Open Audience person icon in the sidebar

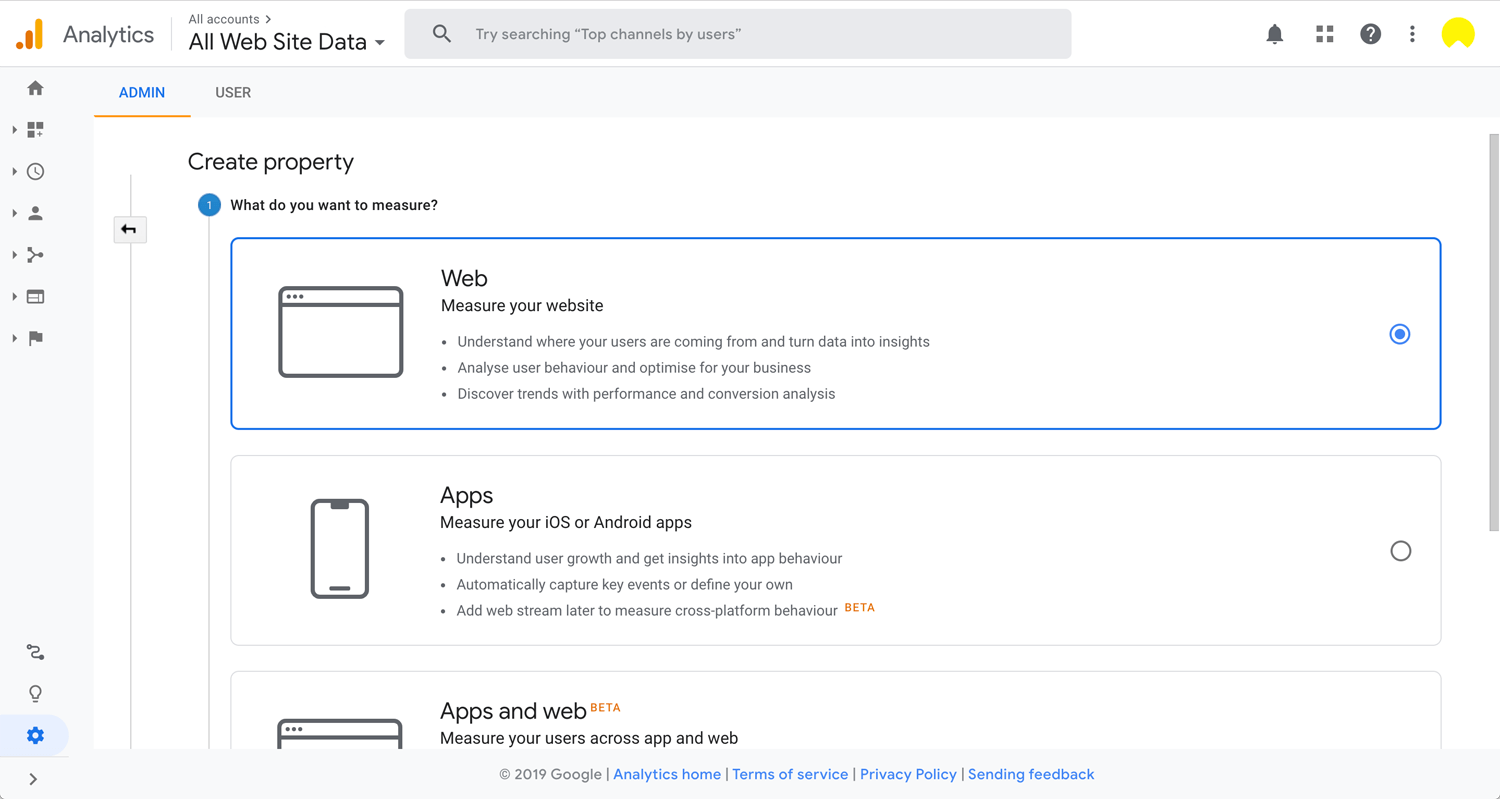click(36, 213)
